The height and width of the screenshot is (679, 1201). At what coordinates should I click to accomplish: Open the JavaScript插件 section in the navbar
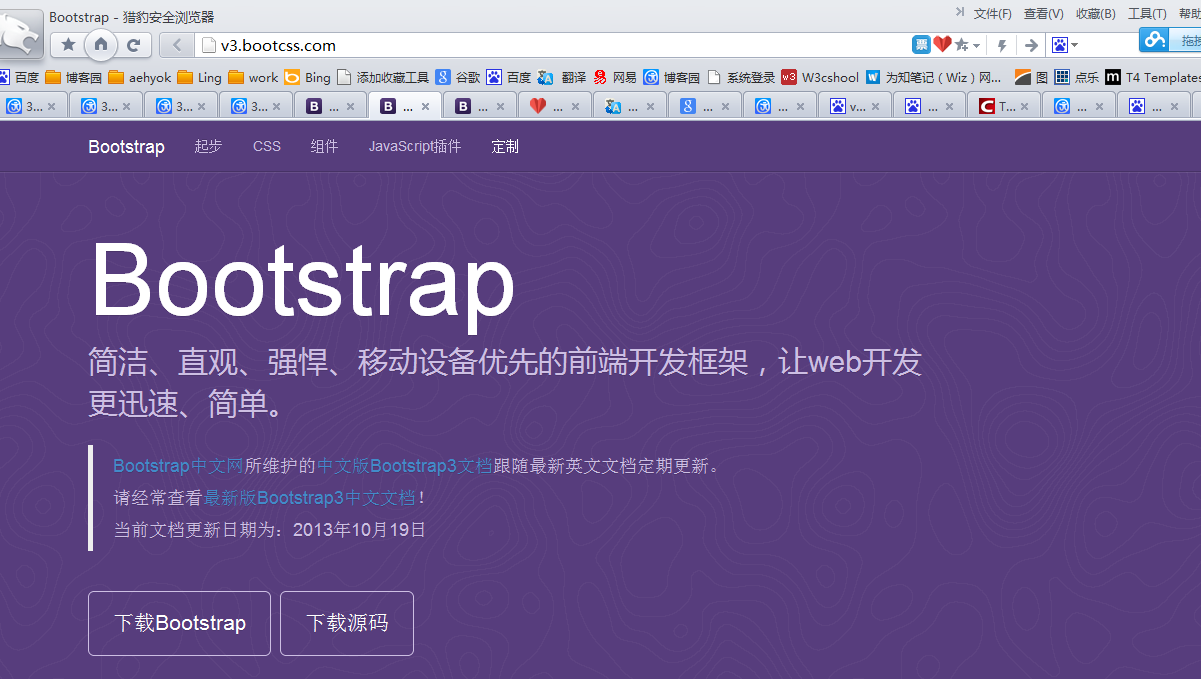coord(414,146)
